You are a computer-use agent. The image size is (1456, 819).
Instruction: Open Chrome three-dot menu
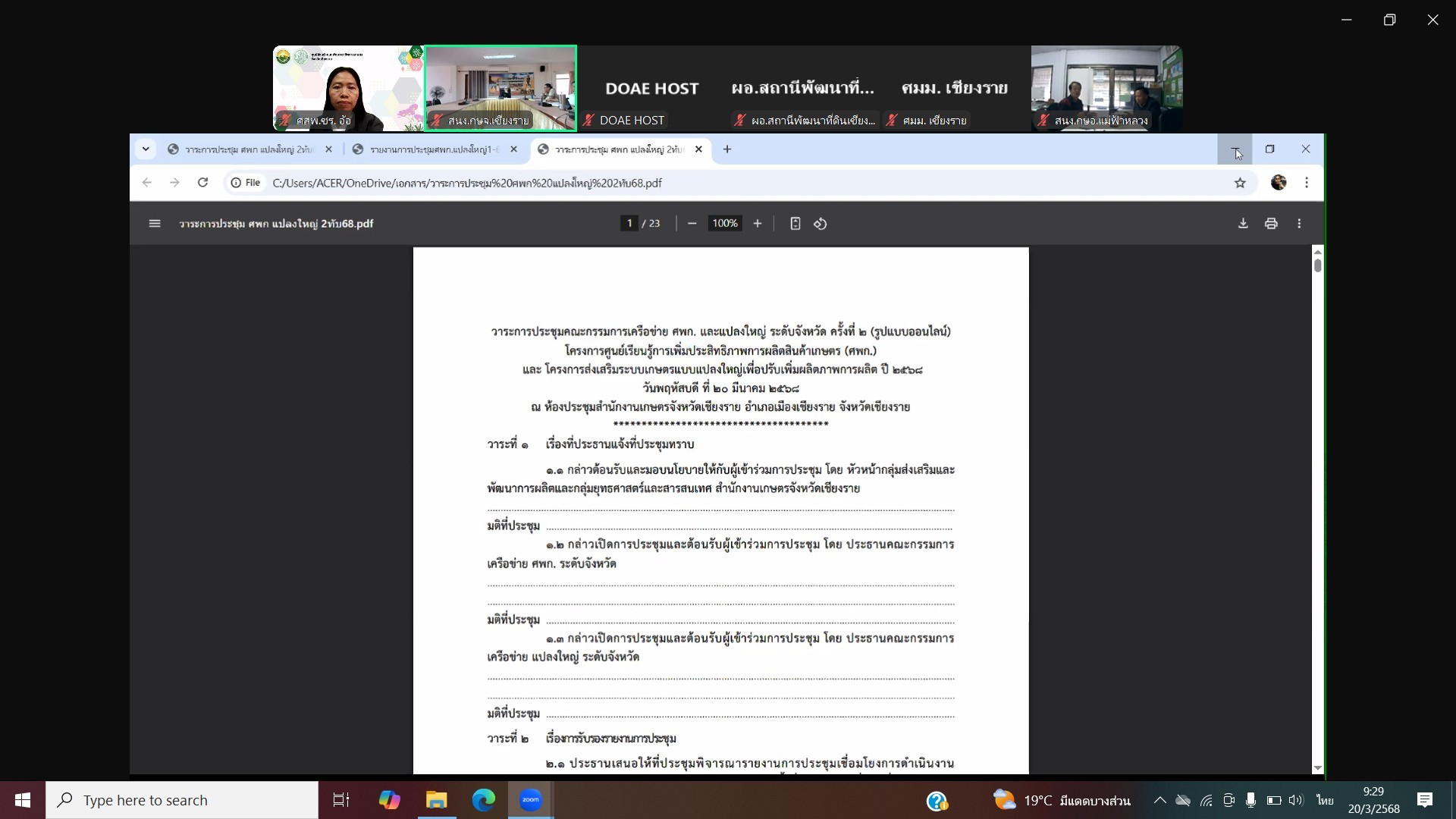(1307, 183)
